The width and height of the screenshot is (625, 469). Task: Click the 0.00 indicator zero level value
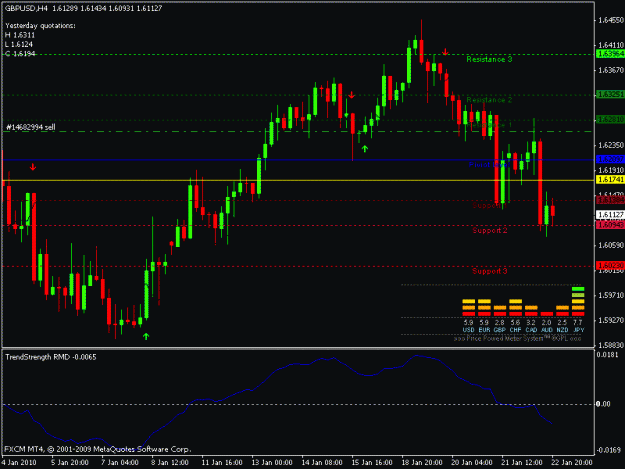(x=603, y=404)
